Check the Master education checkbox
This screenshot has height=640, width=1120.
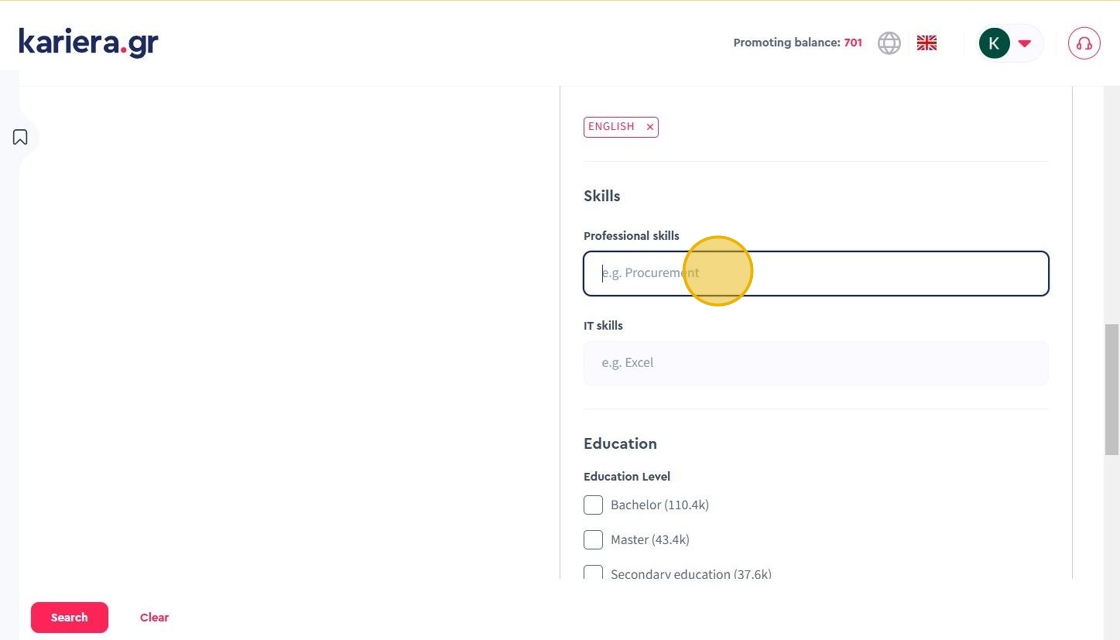tap(593, 540)
